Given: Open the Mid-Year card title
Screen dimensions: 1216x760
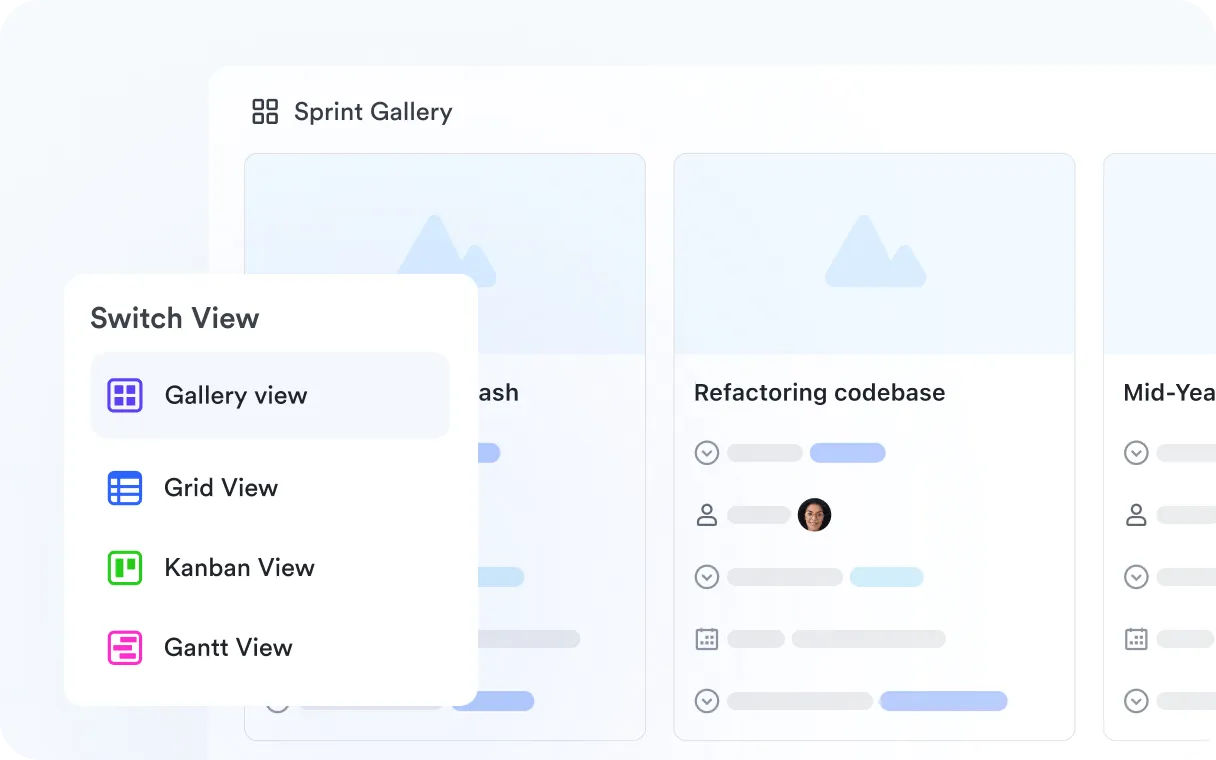Looking at the screenshot, I should click(1168, 392).
